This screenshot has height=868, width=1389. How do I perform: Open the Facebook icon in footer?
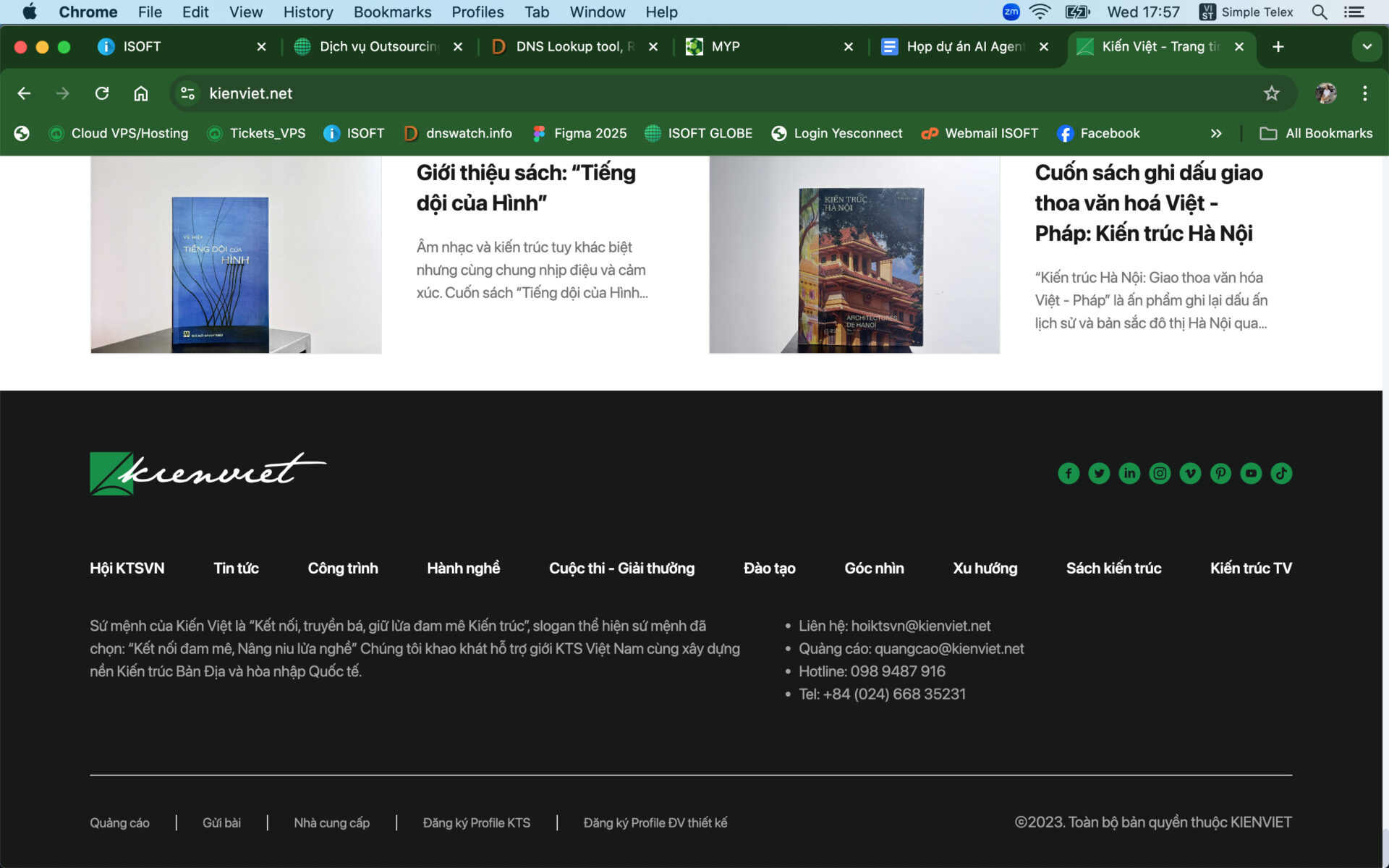pos(1069,473)
